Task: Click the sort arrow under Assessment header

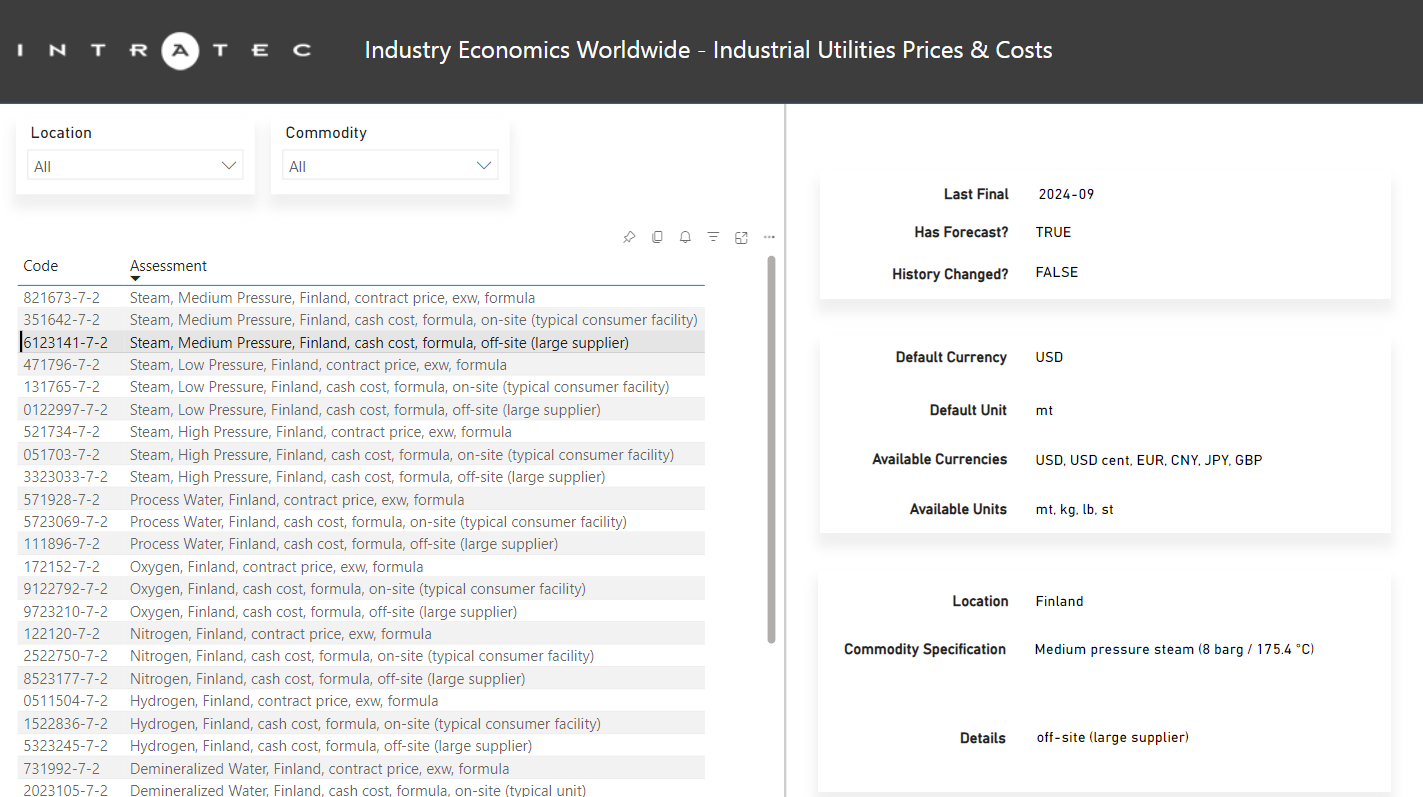Action: (x=135, y=279)
